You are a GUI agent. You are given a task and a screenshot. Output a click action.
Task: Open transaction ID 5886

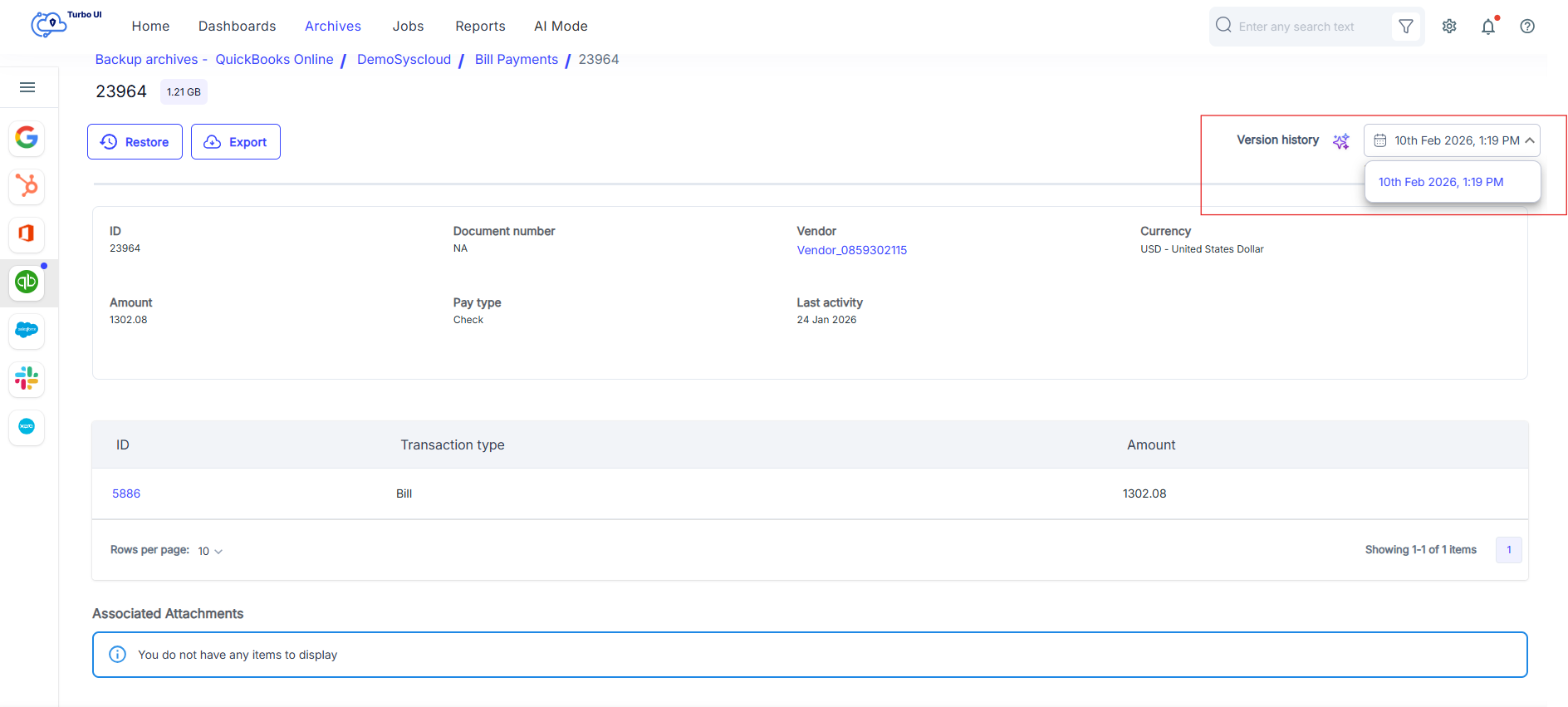(126, 493)
